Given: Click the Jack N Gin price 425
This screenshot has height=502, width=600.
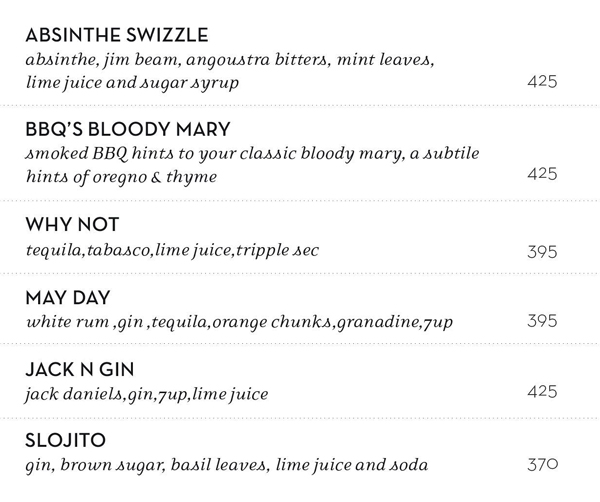Looking at the screenshot, I should pos(542,391).
